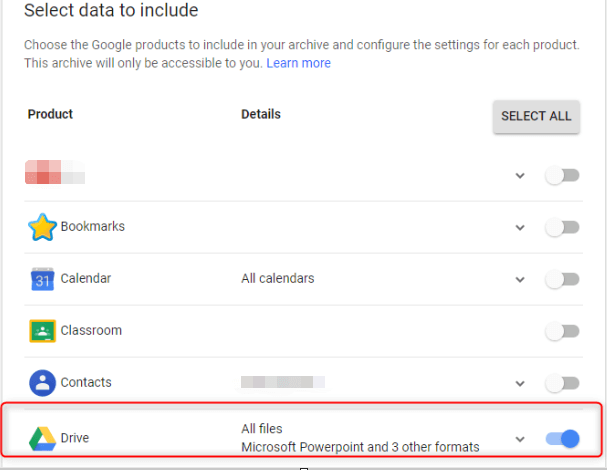The image size is (607, 470).
Task: Expand the Contacts details chevron
Action: pos(520,384)
